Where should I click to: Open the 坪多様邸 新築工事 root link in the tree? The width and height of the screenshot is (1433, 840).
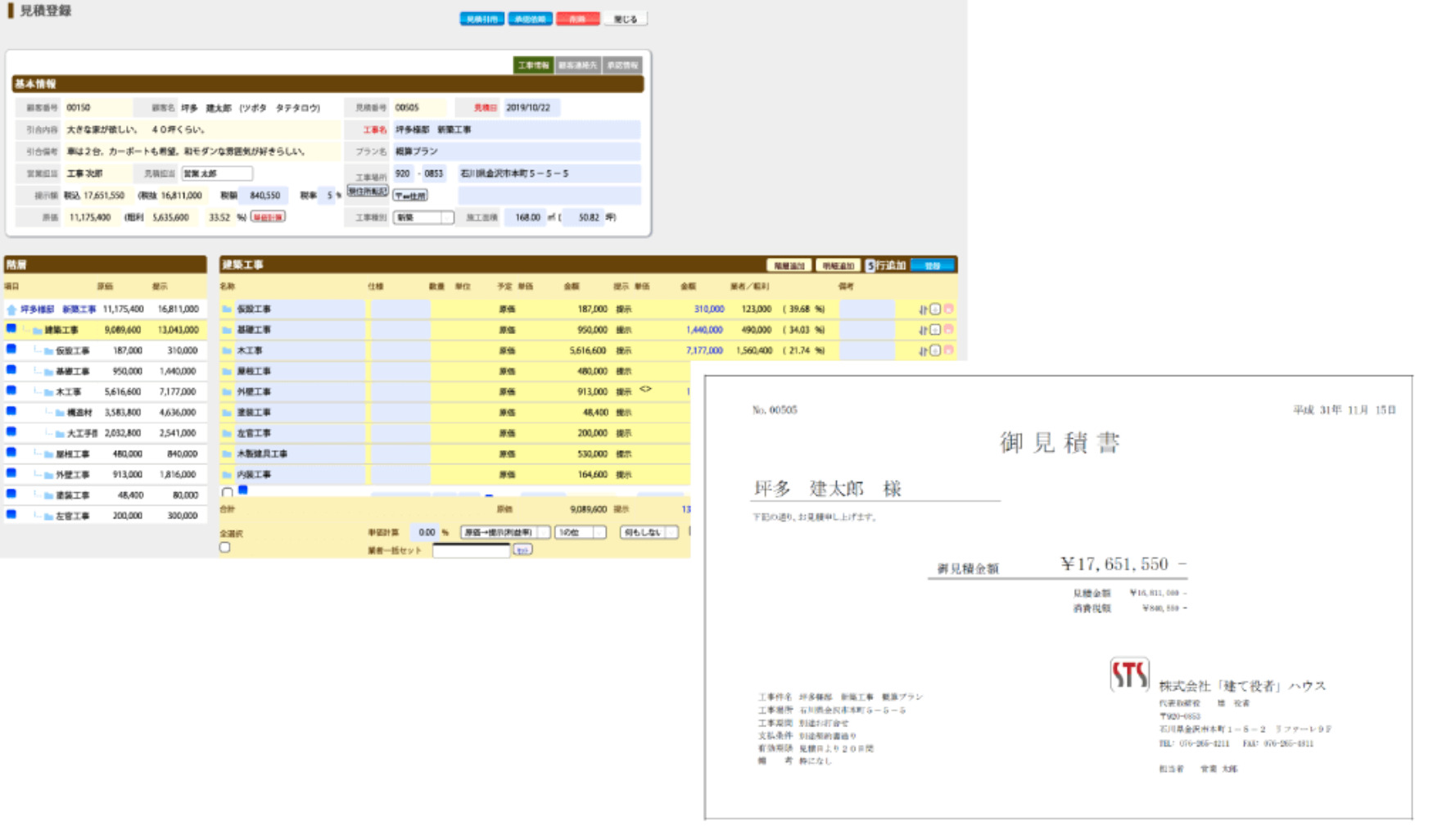tap(58, 309)
